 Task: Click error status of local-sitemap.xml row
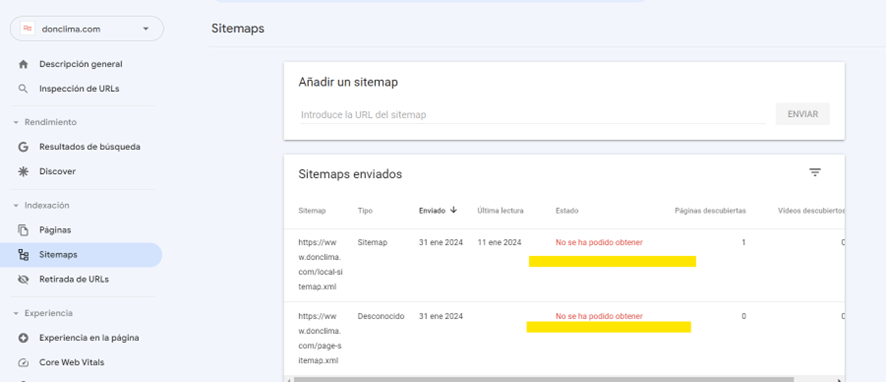coord(599,242)
